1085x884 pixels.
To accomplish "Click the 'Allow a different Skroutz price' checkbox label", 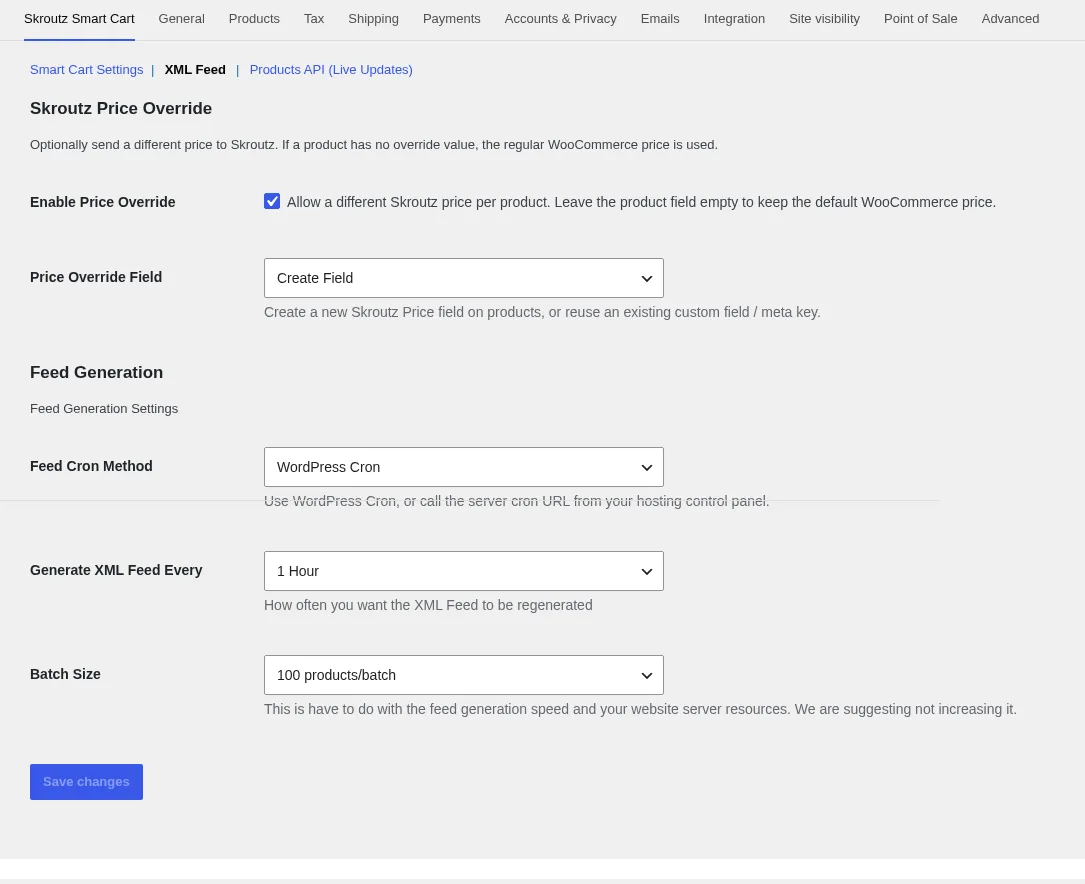I will pyautogui.click(x=641, y=202).
